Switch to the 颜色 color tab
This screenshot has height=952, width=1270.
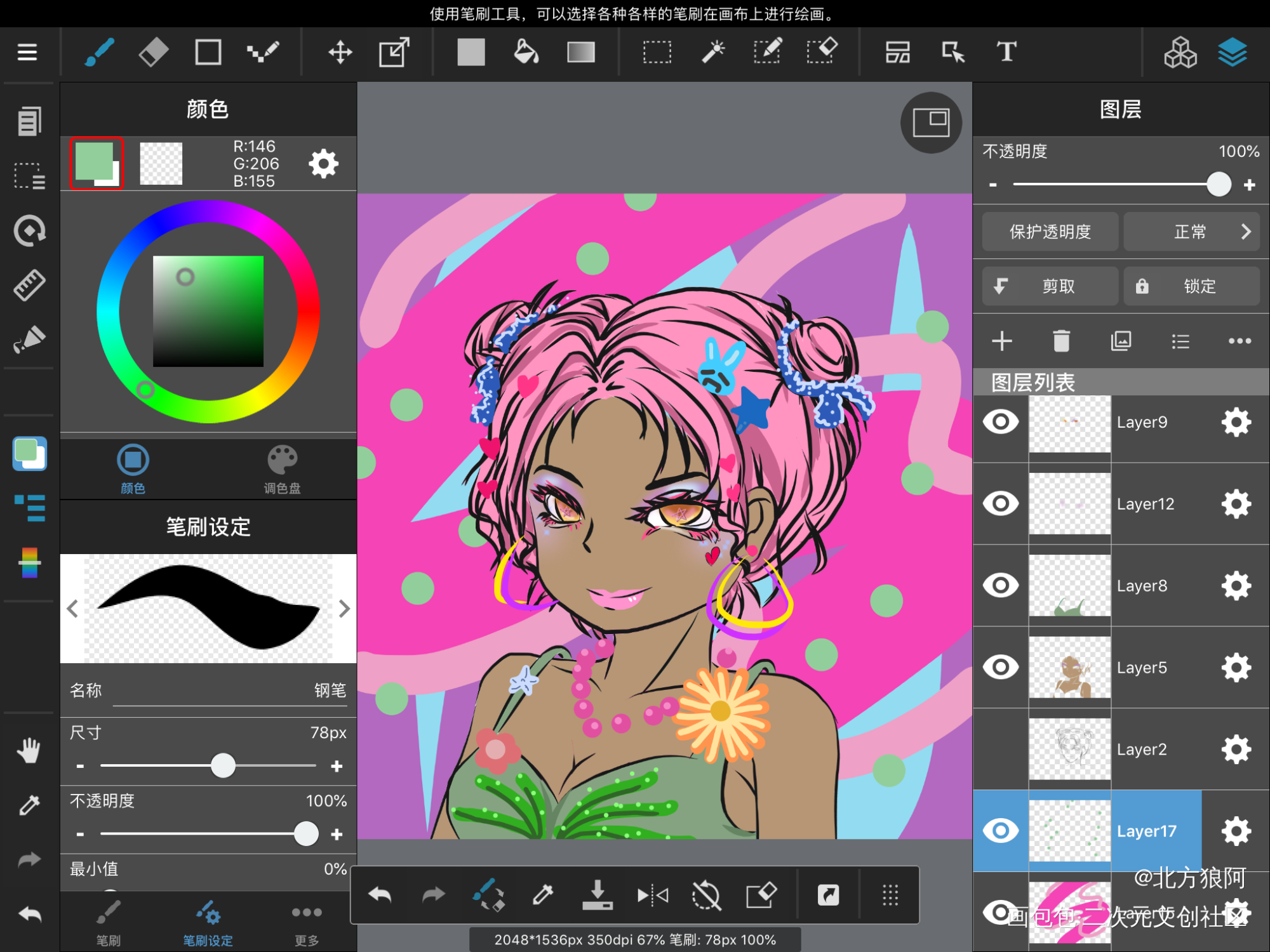coord(133,470)
